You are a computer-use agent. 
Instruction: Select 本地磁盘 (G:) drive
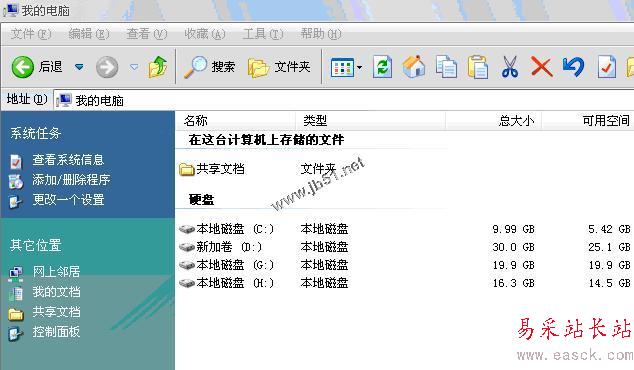226,265
